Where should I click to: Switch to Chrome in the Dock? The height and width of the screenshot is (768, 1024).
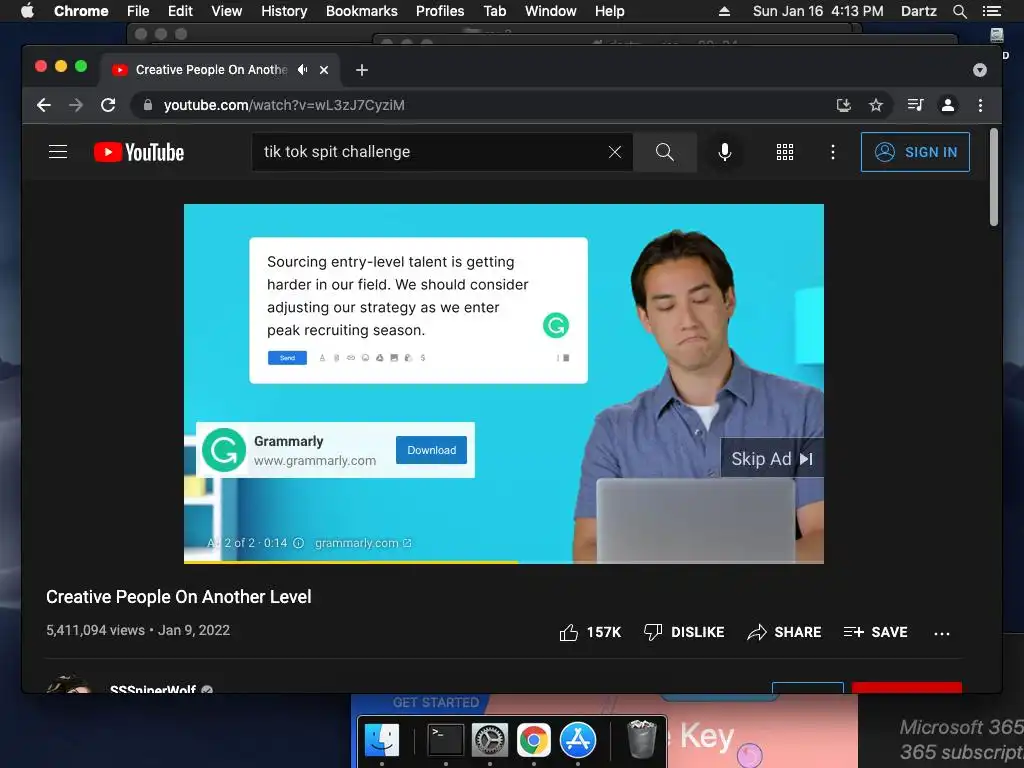(x=534, y=740)
